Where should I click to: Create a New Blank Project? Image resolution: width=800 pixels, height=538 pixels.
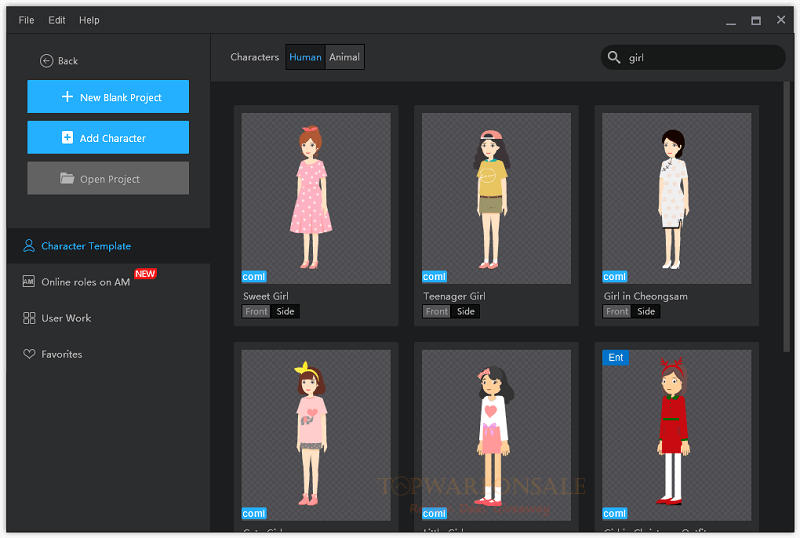(x=108, y=96)
